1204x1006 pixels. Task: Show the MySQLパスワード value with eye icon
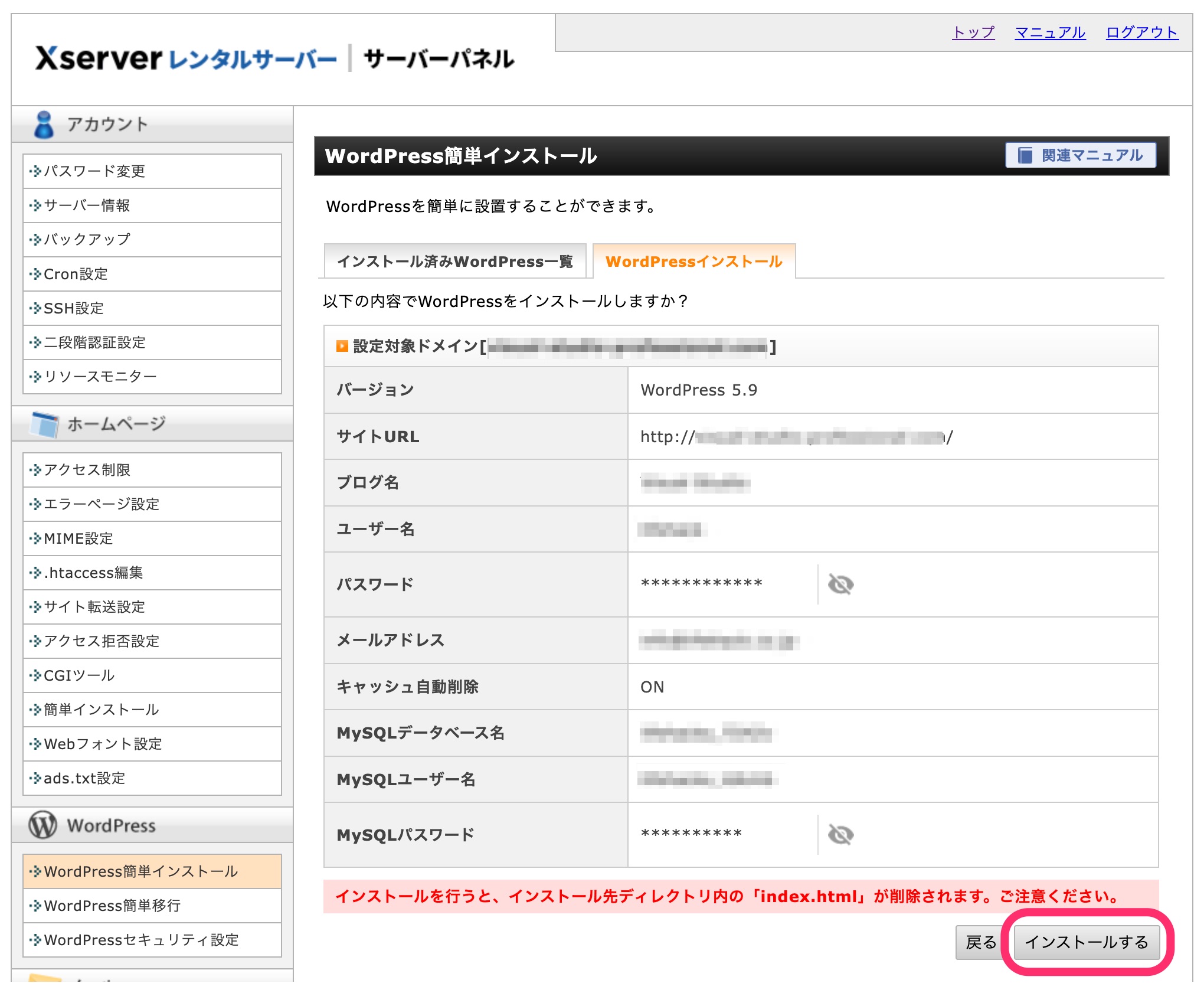(x=840, y=834)
